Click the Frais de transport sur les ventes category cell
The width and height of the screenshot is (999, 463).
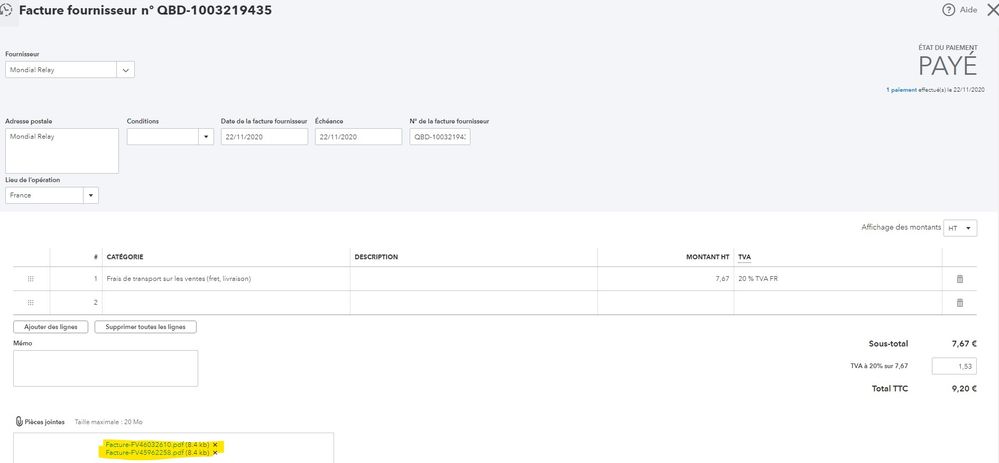pos(226,279)
